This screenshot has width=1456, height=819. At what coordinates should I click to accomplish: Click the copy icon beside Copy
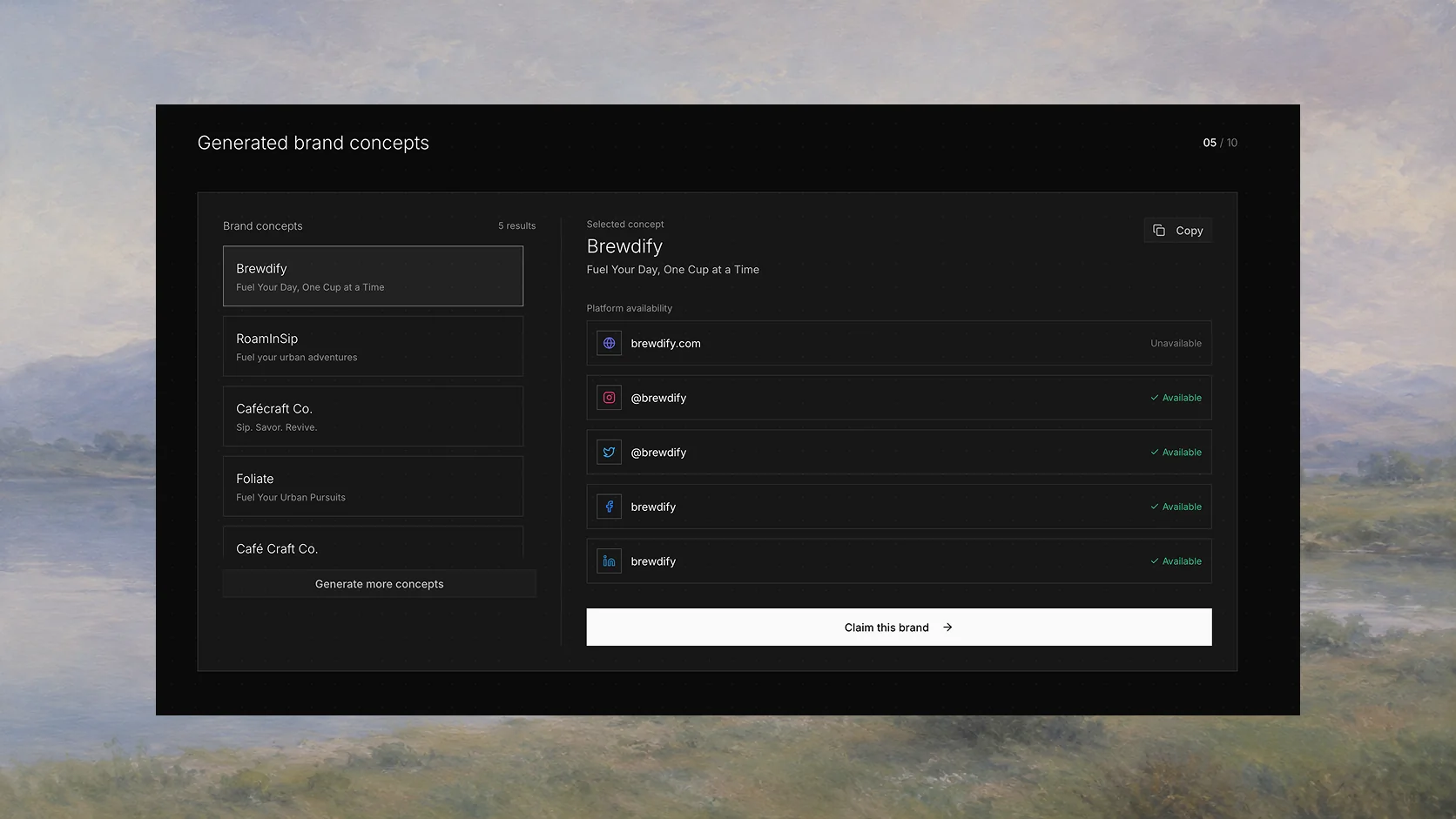[1159, 231]
